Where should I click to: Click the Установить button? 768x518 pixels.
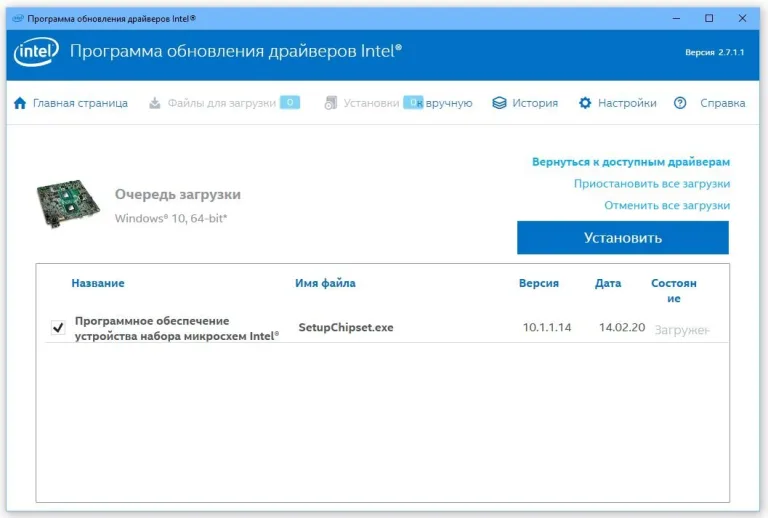coord(623,237)
